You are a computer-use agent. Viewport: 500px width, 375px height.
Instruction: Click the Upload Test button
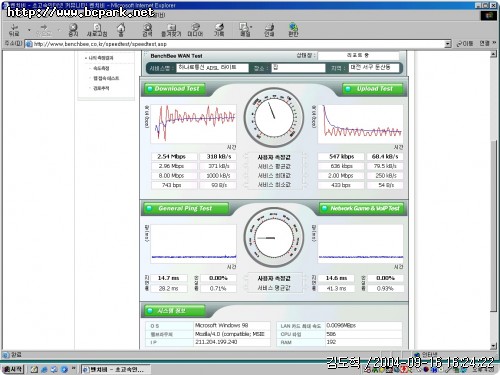coord(373,89)
